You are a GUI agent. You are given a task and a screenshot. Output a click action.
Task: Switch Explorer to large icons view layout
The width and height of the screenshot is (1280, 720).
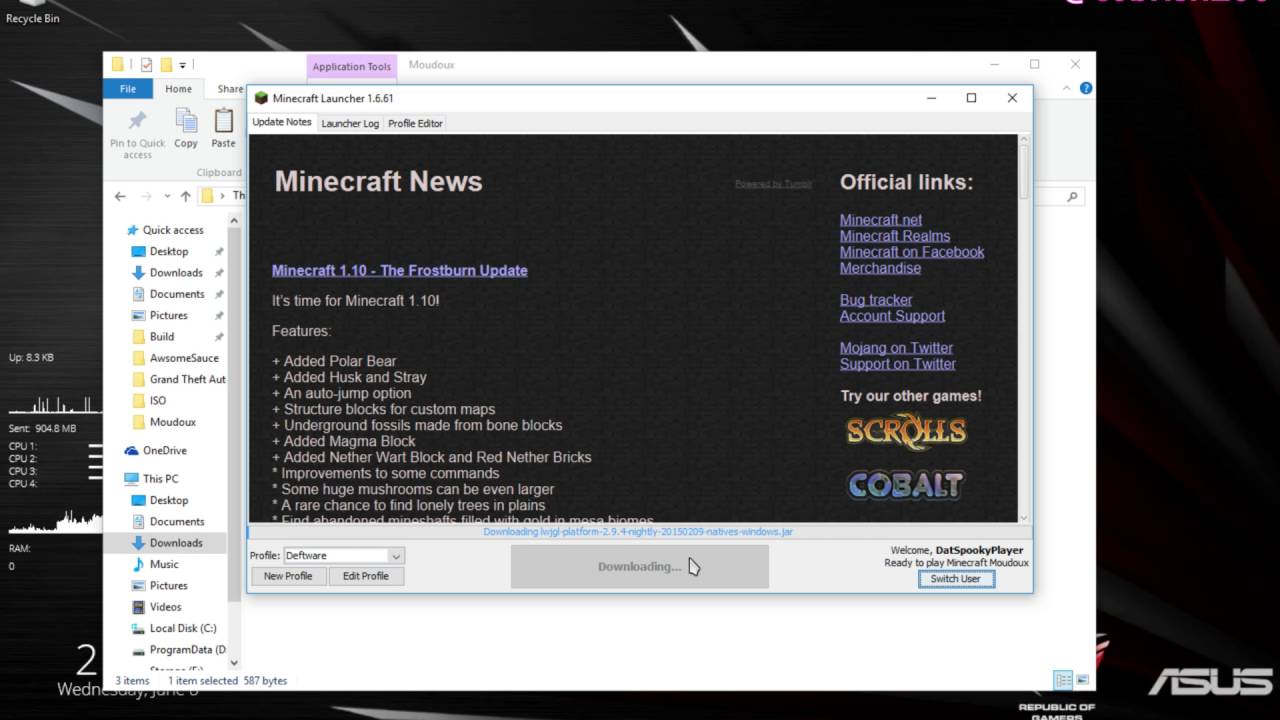point(1082,680)
